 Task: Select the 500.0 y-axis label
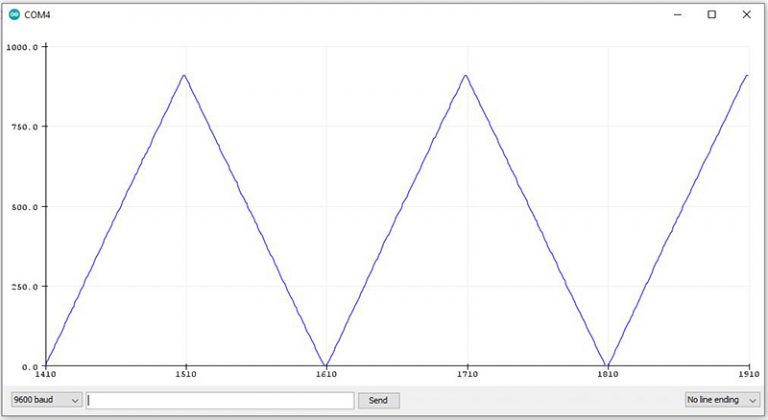pos(24,207)
